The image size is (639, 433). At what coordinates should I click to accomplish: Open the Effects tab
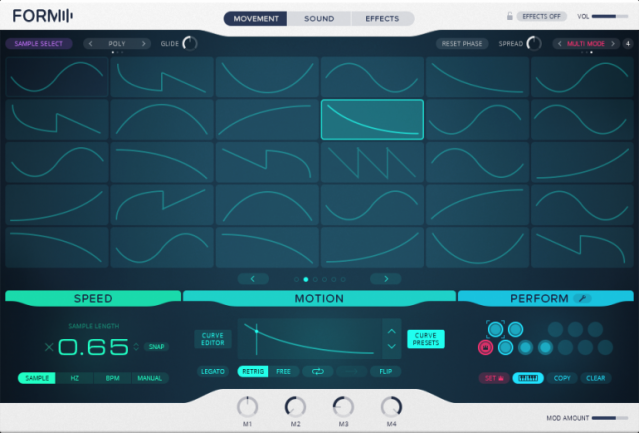pyautogui.click(x=382, y=19)
